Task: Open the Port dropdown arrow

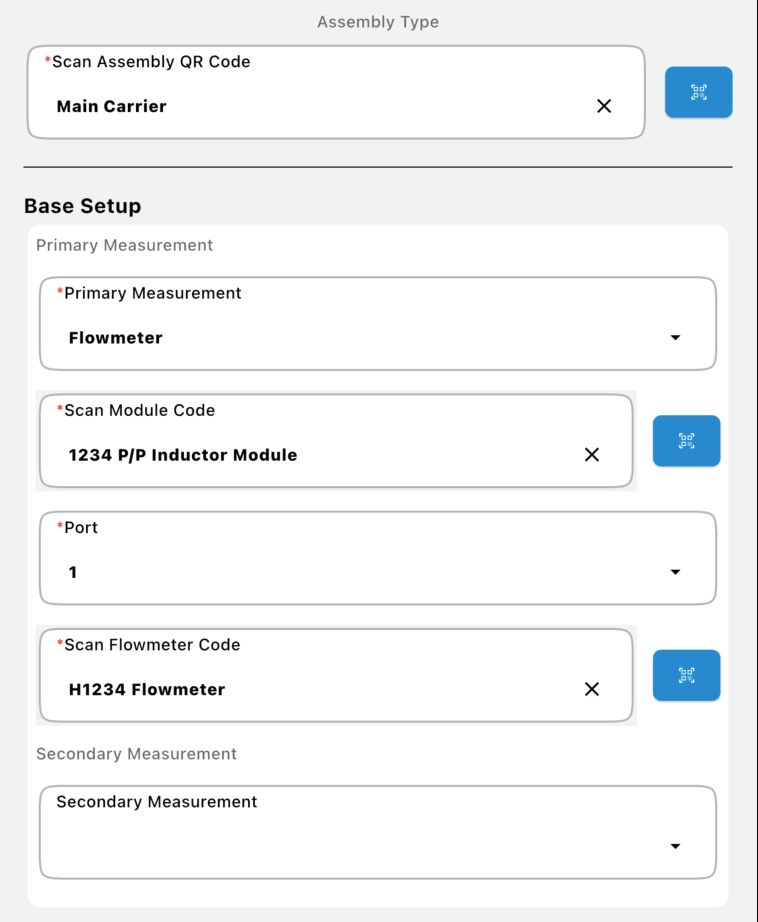Action: [x=675, y=572]
